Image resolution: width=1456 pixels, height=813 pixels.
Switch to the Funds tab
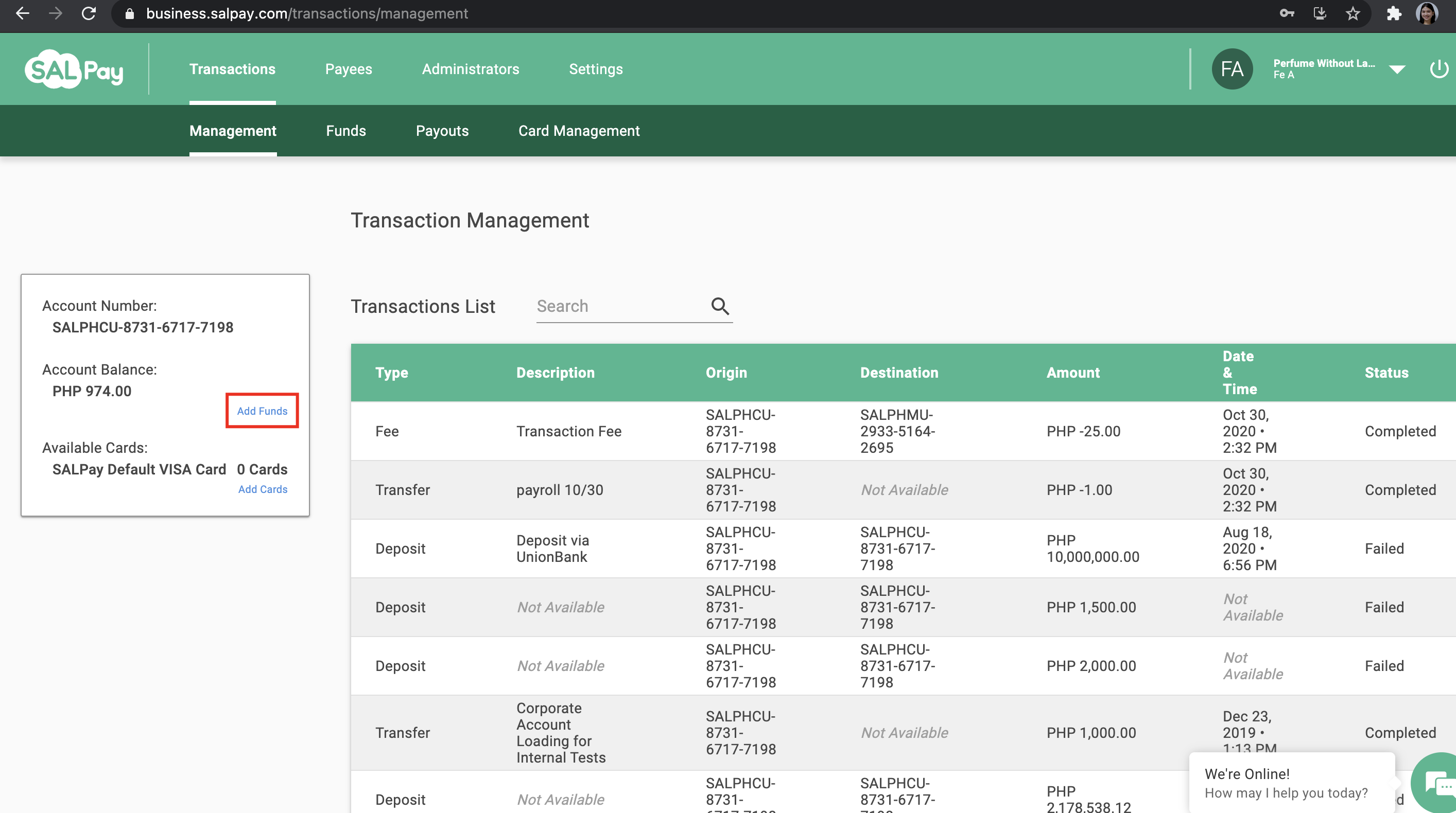coord(345,131)
